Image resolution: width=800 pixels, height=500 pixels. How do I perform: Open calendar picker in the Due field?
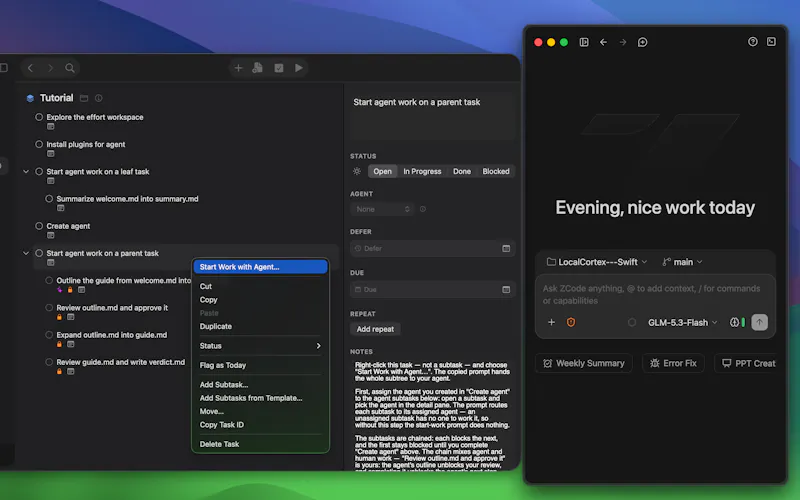coord(506,289)
